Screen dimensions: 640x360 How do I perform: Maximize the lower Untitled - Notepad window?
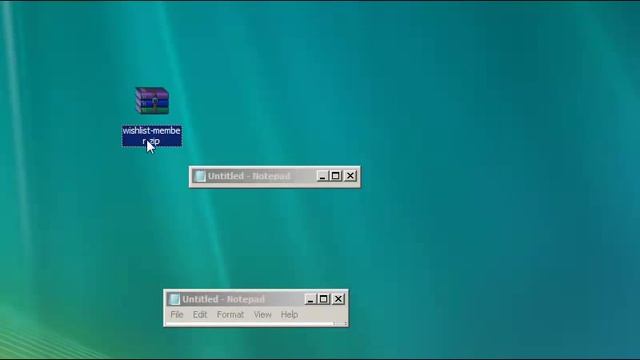tap(324, 299)
